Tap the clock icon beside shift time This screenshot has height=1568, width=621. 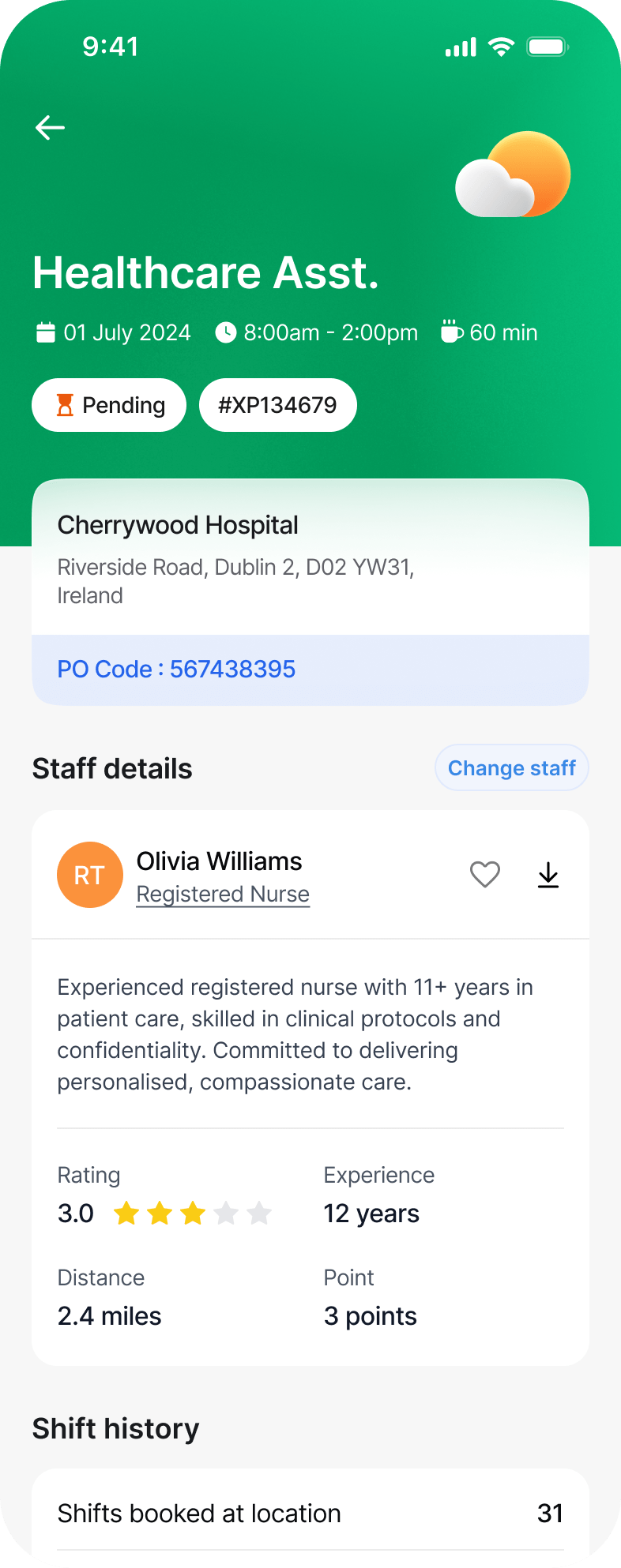(x=225, y=332)
